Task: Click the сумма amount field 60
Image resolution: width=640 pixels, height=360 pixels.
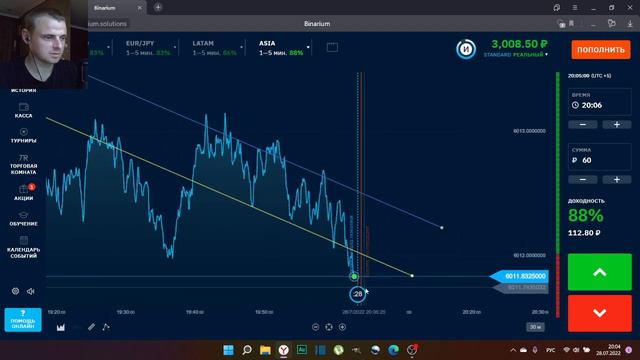Action: pyautogui.click(x=600, y=157)
